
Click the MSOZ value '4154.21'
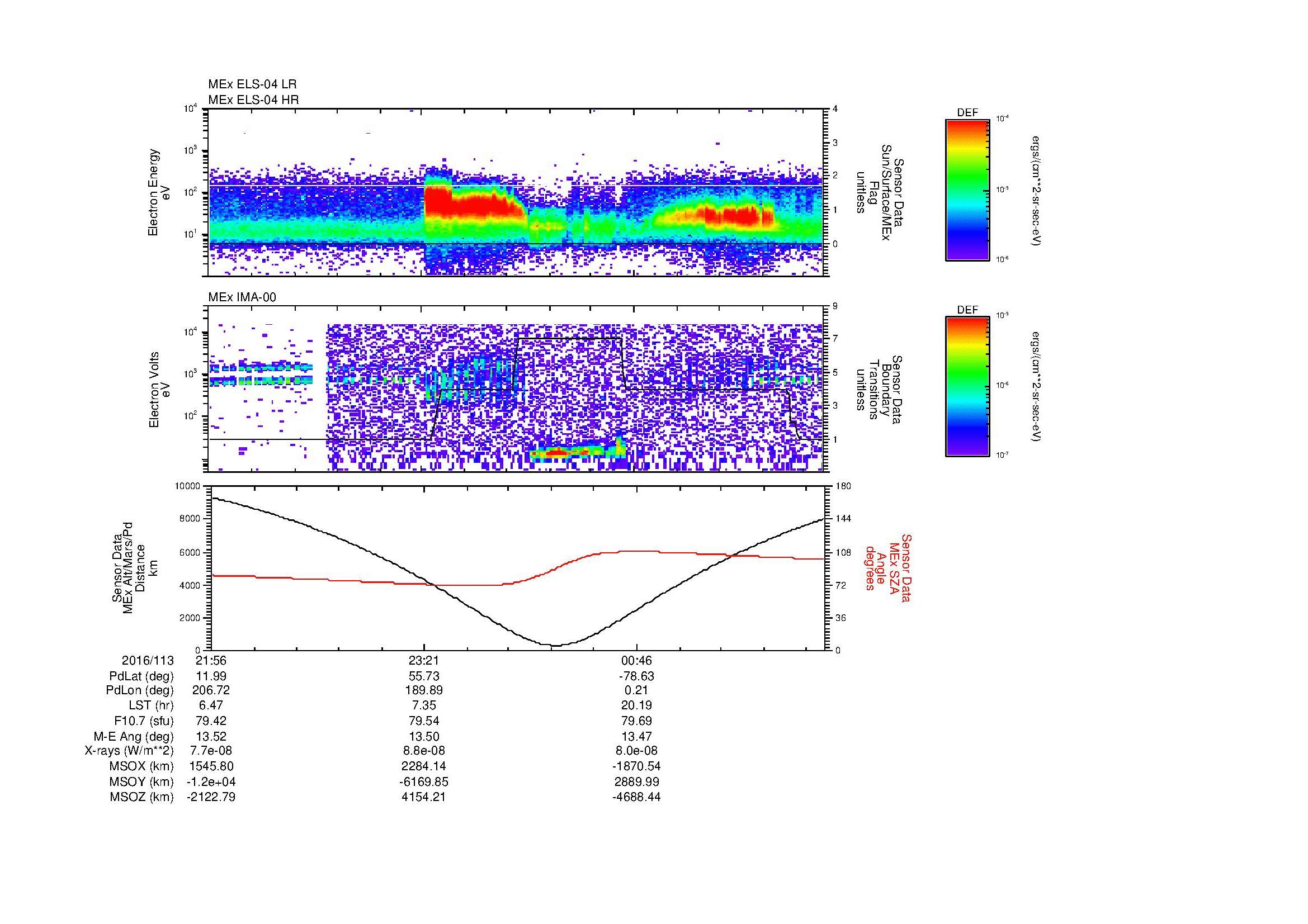424,797
